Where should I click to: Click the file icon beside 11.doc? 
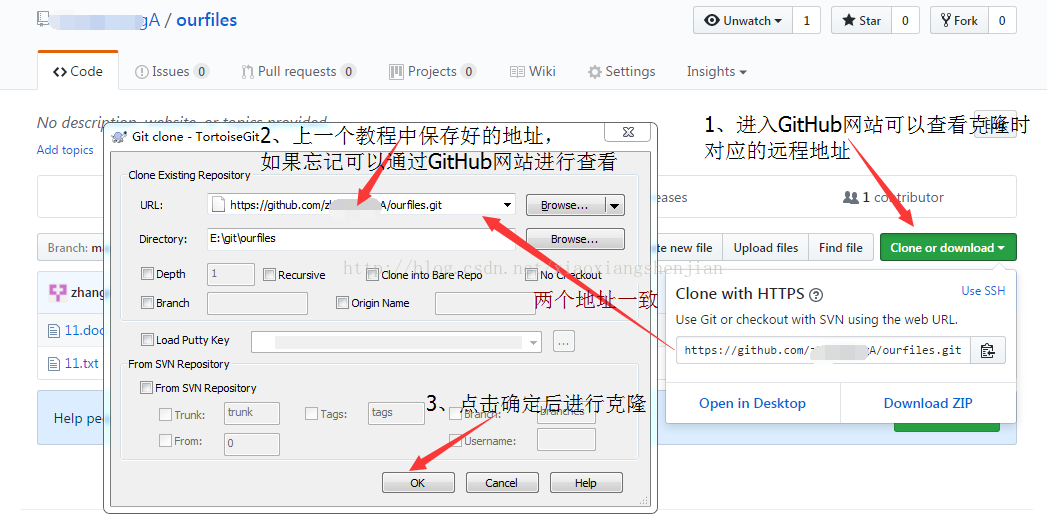coord(54,330)
